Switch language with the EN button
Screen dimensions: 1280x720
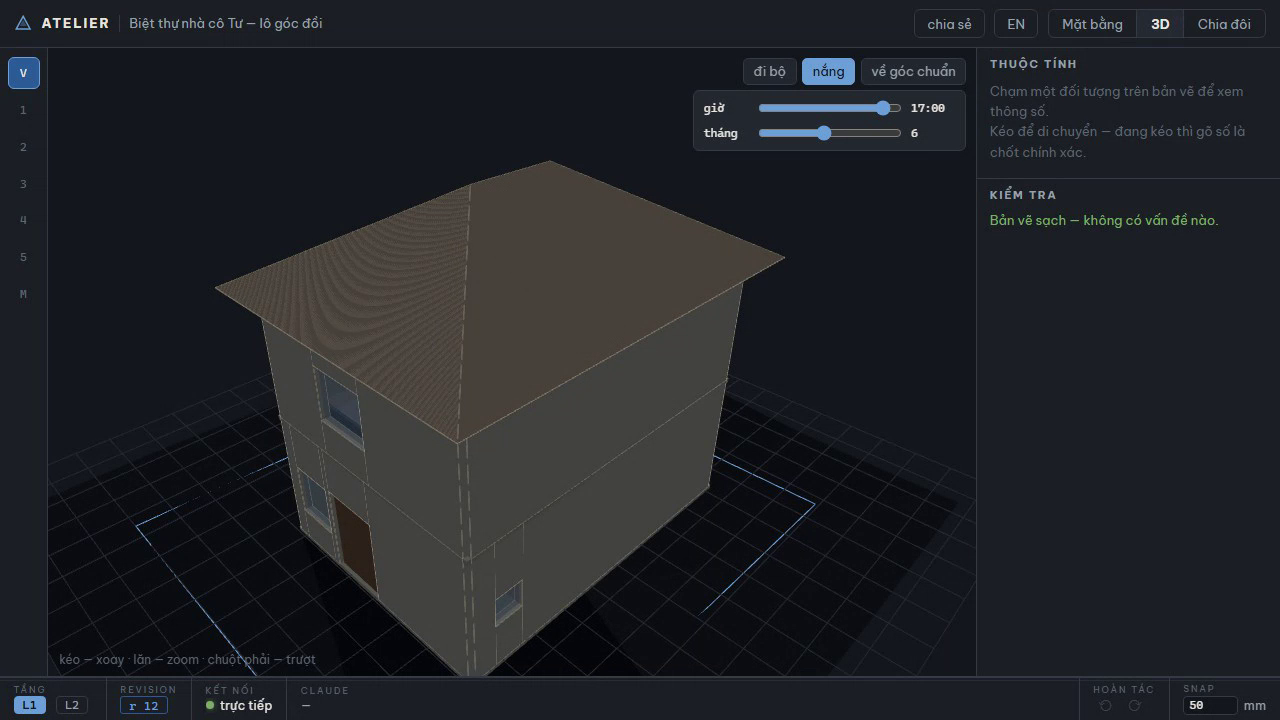[1016, 24]
